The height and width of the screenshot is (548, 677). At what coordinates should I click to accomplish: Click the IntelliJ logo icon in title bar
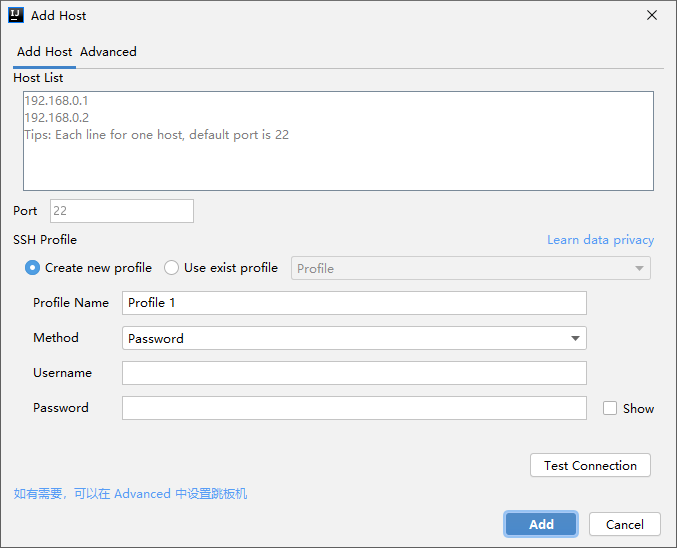16,15
